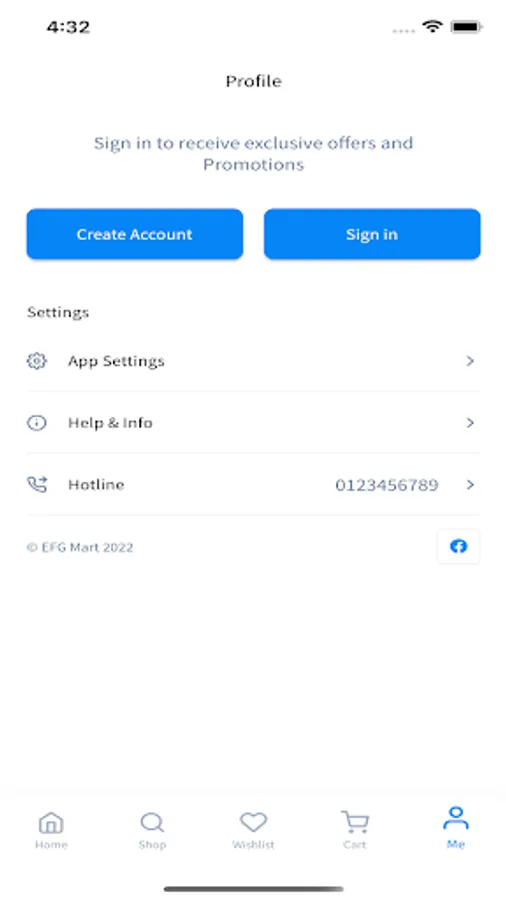Image resolution: width=506 pixels, height=900 pixels.
Task: Open Hotline row chevron arrow
Action: click(x=470, y=485)
